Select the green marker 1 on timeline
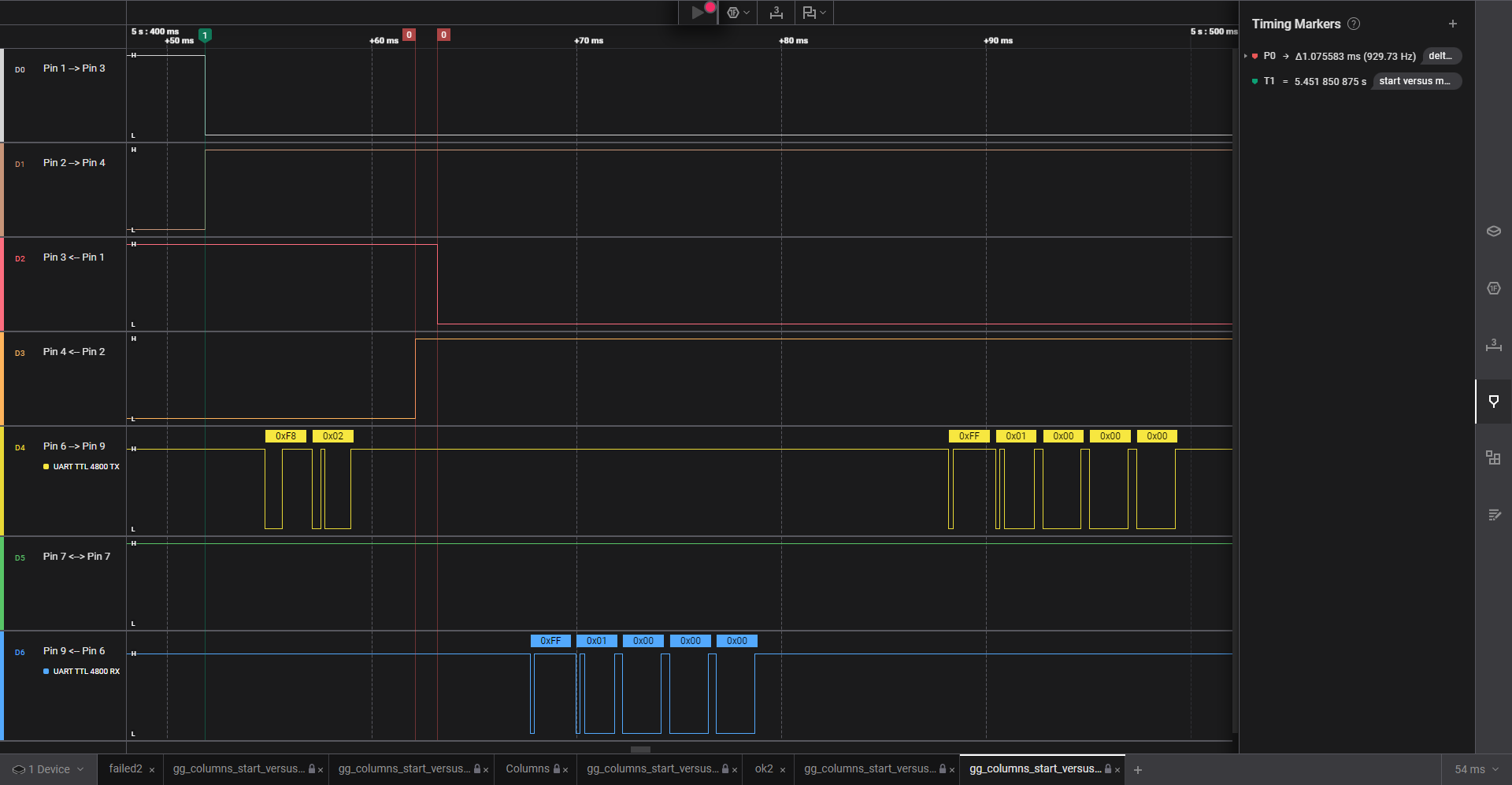 pos(205,35)
